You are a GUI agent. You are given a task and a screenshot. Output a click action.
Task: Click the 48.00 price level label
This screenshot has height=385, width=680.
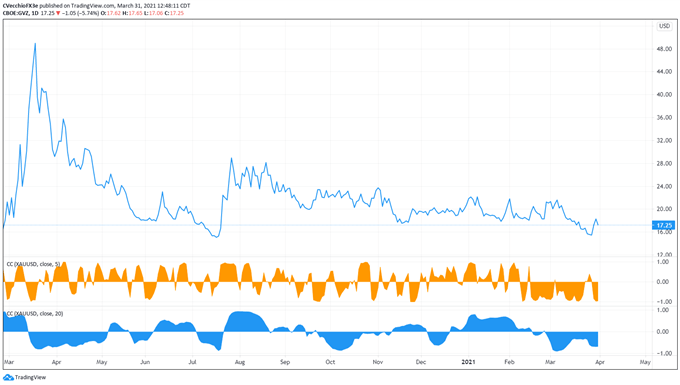(x=664, y=49)
